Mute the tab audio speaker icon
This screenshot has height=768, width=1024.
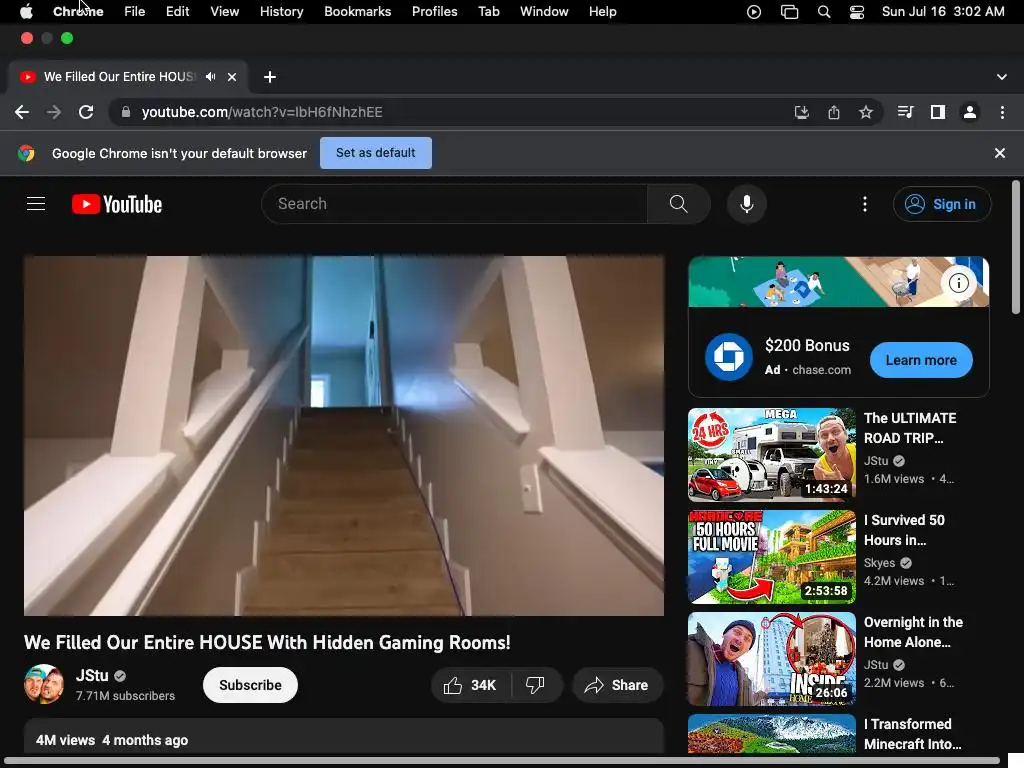click(x=210, y=77)
